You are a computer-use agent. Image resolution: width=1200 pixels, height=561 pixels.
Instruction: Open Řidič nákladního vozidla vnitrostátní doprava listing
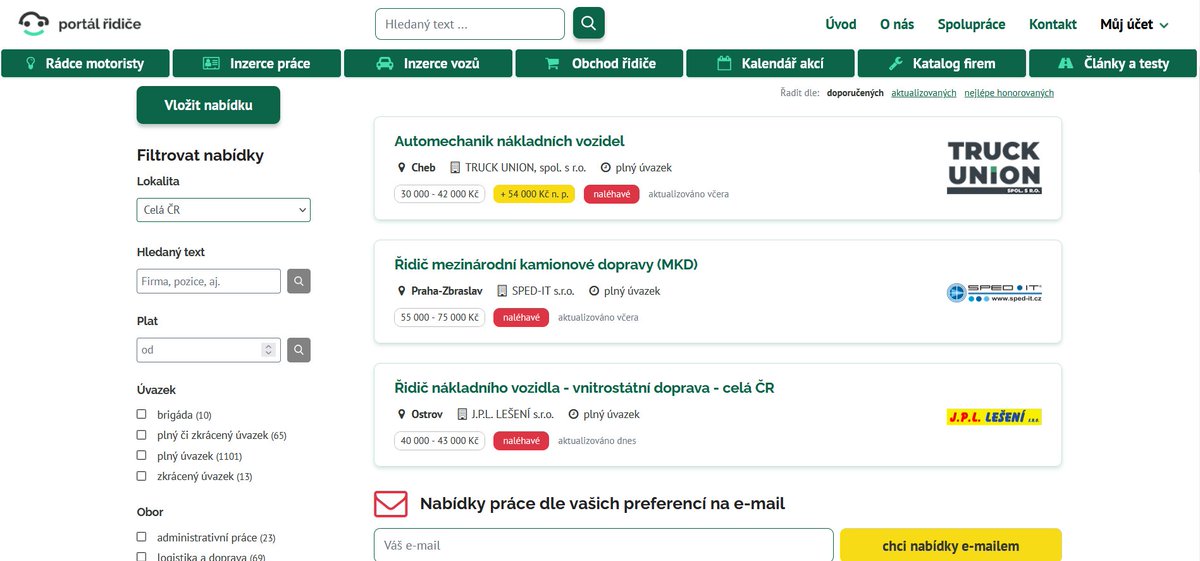point(584,388)
